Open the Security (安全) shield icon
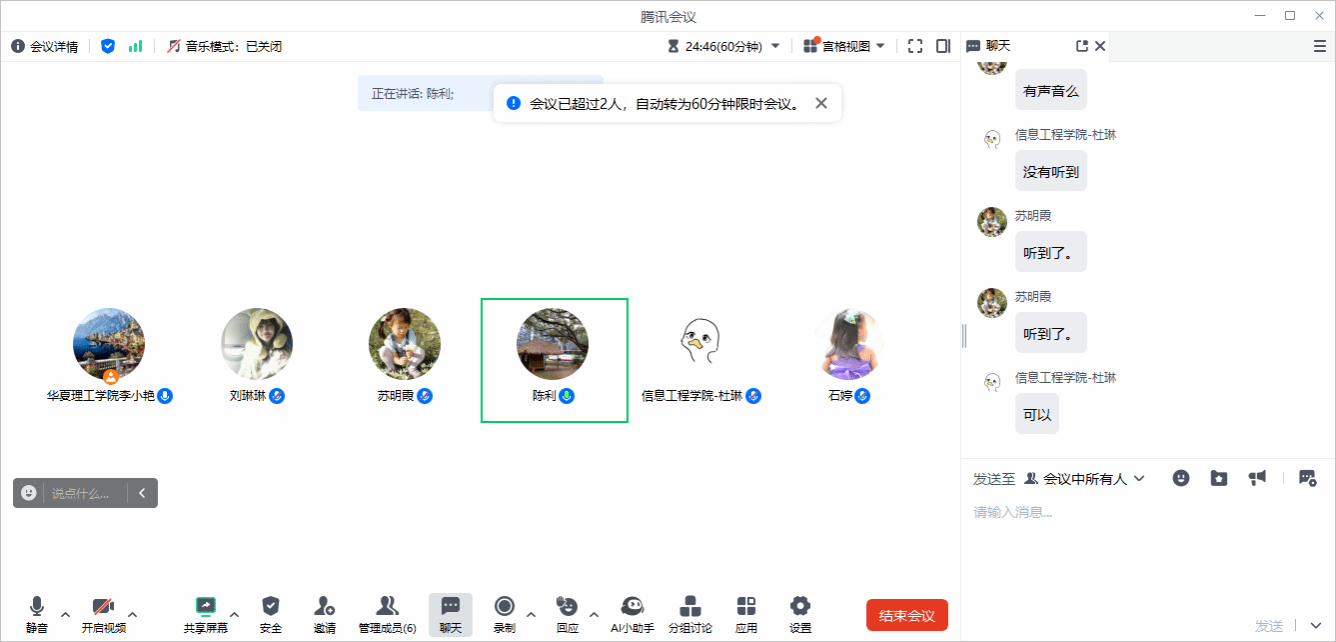 (270, 607)
